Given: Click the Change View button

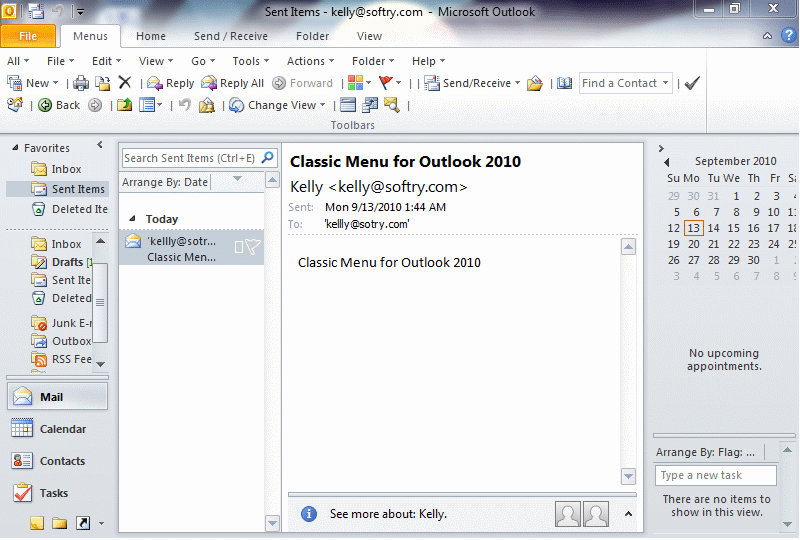Looking at the screenshot, I should click(278, 105).
